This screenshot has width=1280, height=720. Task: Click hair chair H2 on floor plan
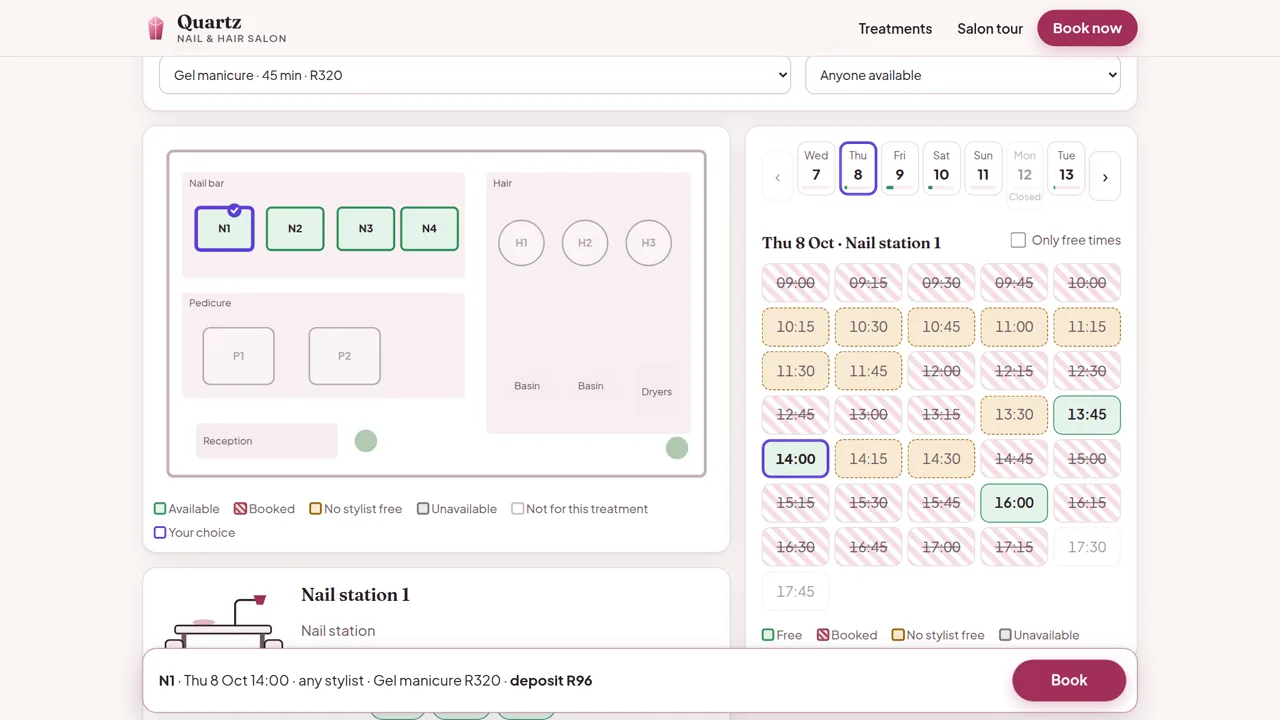(585, 243)
